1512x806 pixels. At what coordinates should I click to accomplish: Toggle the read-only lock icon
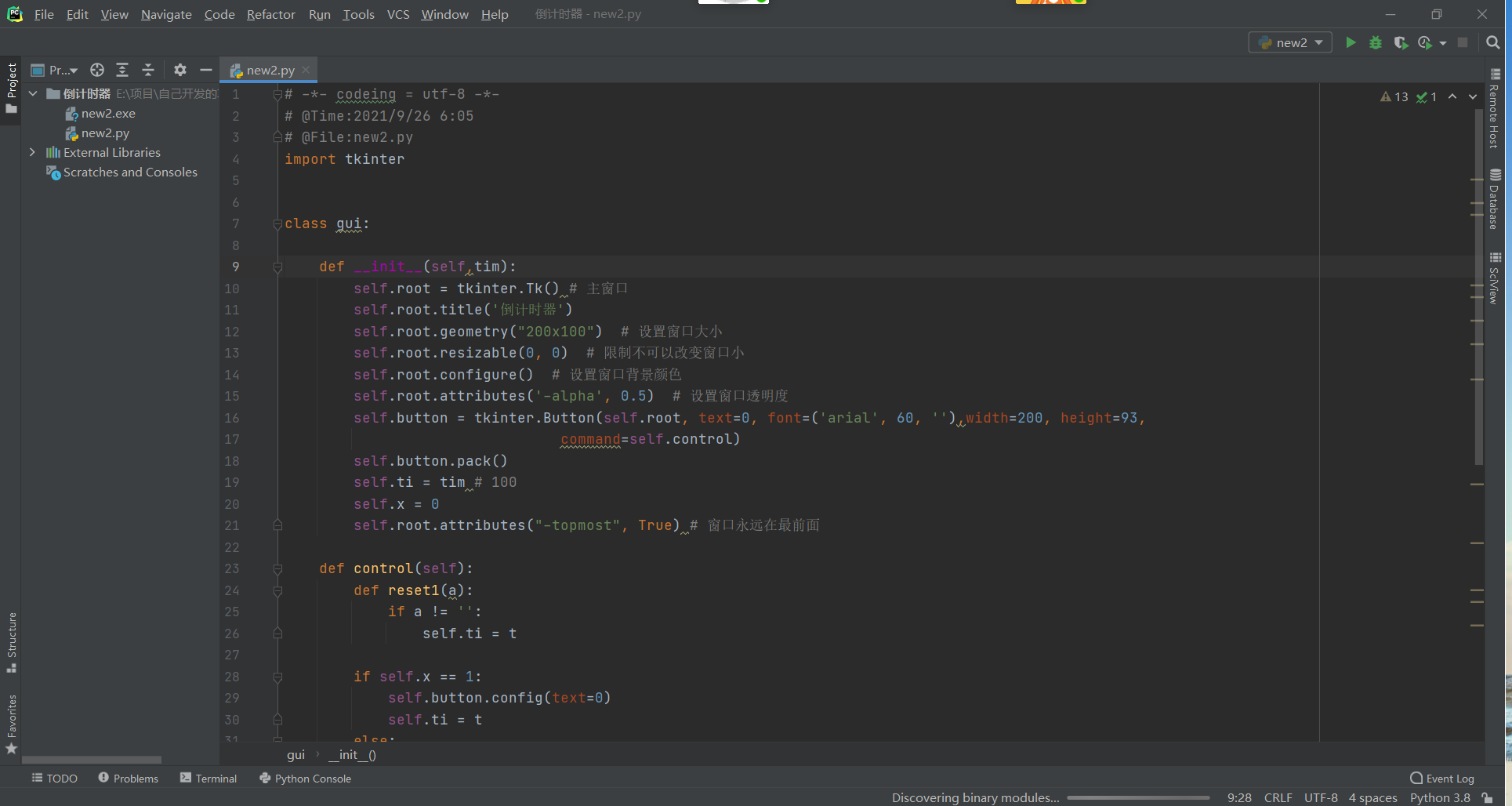(1487, 797)
